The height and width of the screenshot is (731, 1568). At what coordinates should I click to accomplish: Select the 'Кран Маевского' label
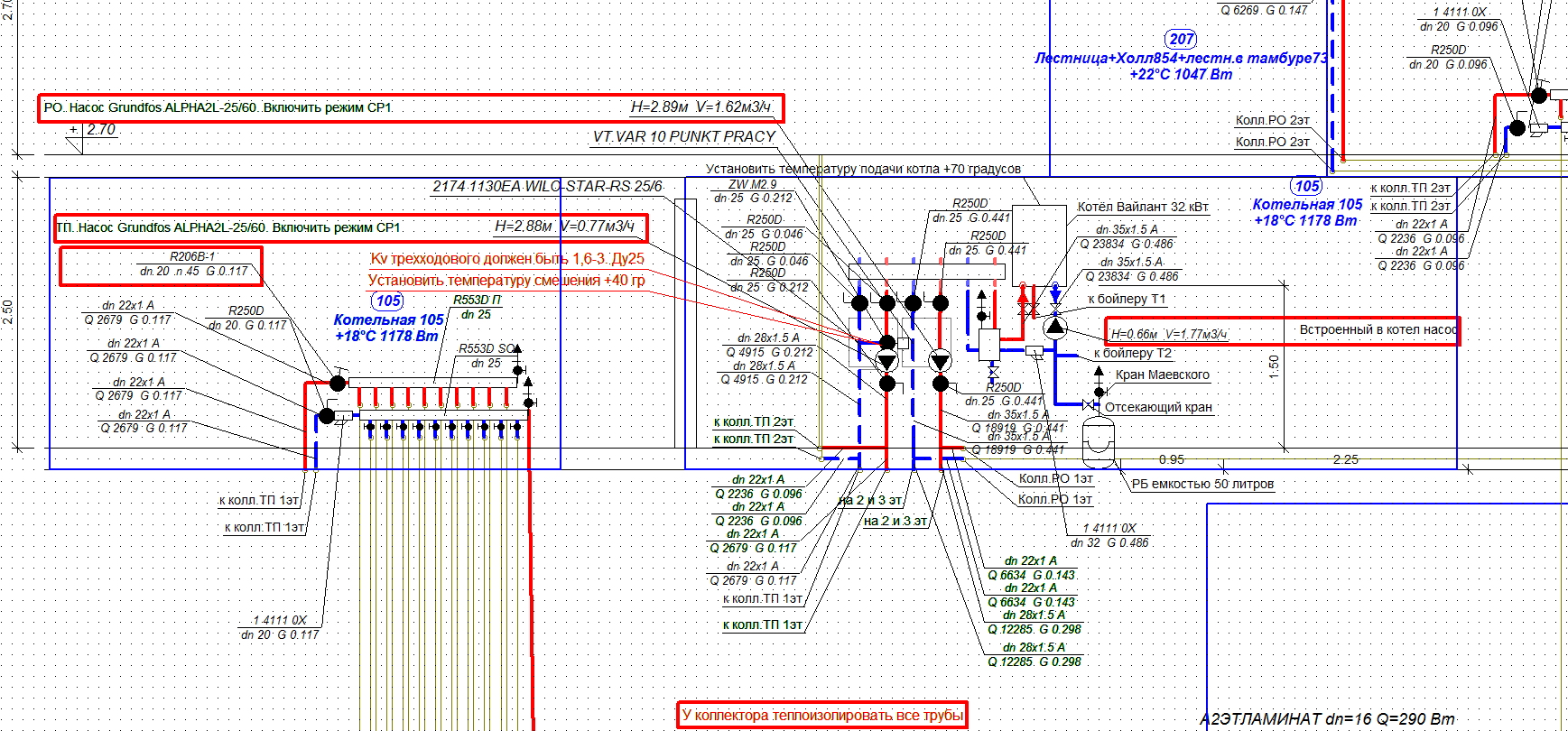point(1162,375)
